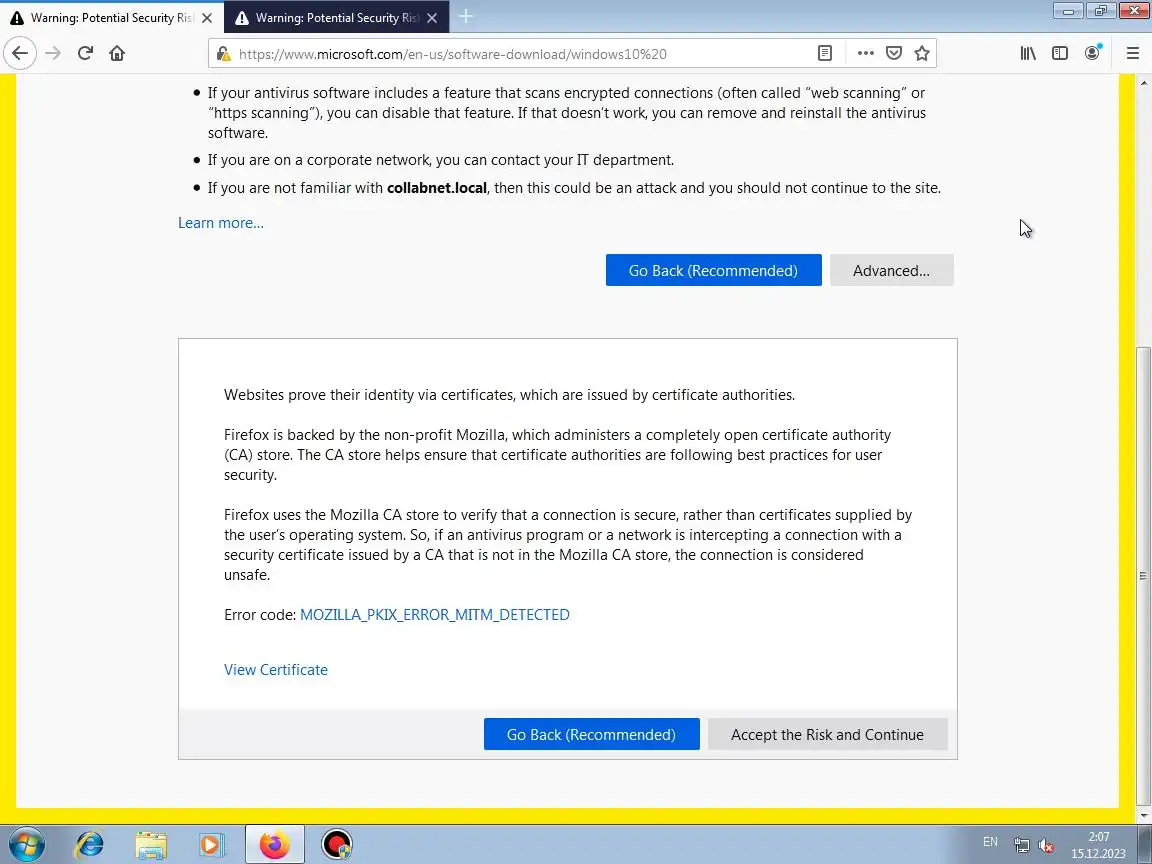
Task: Open the Library icon
Action: pyautogui.click(x=1028, y=54)
